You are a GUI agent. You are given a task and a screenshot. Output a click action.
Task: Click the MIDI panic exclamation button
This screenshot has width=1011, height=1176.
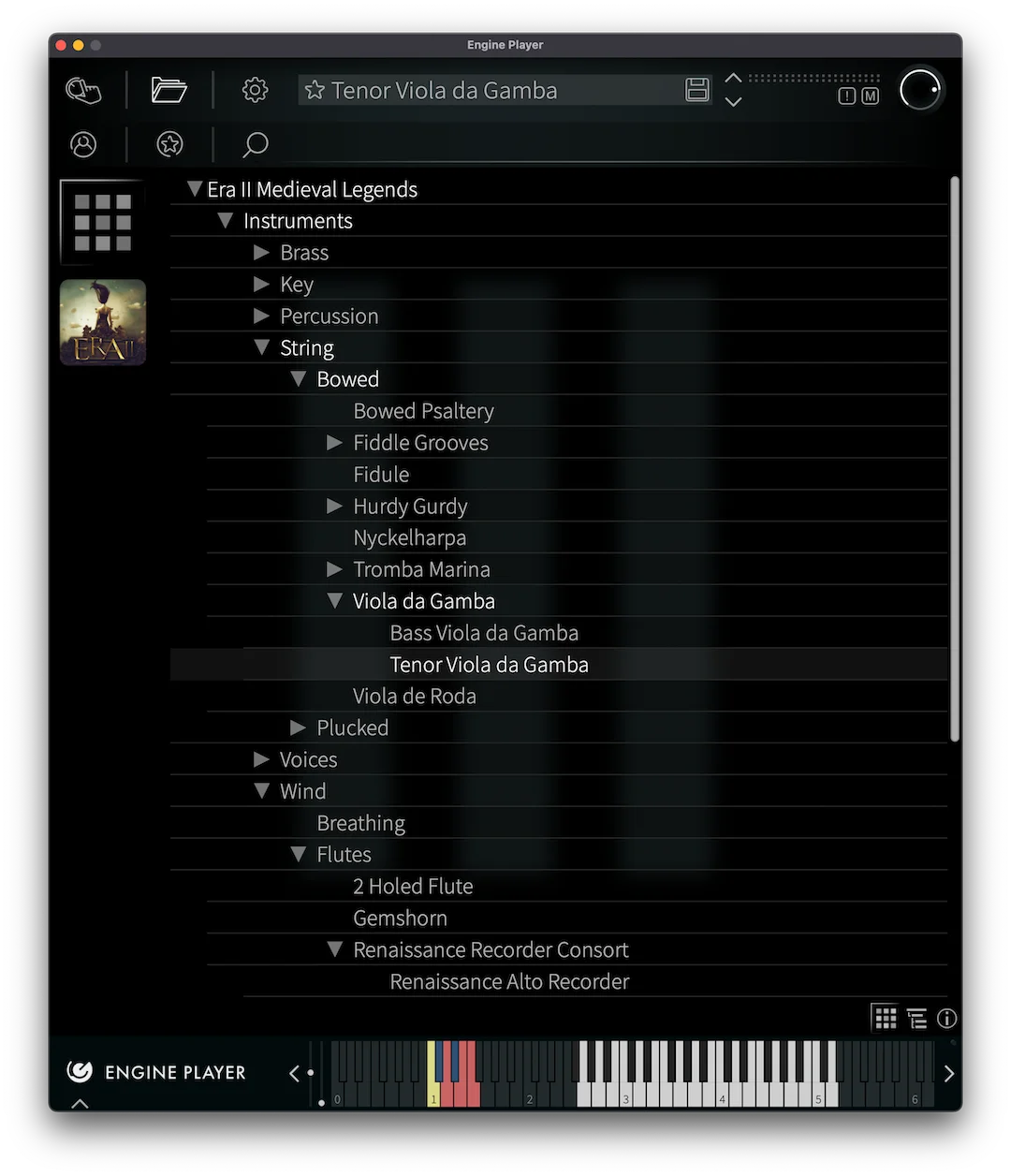click(x=846, y=96)
